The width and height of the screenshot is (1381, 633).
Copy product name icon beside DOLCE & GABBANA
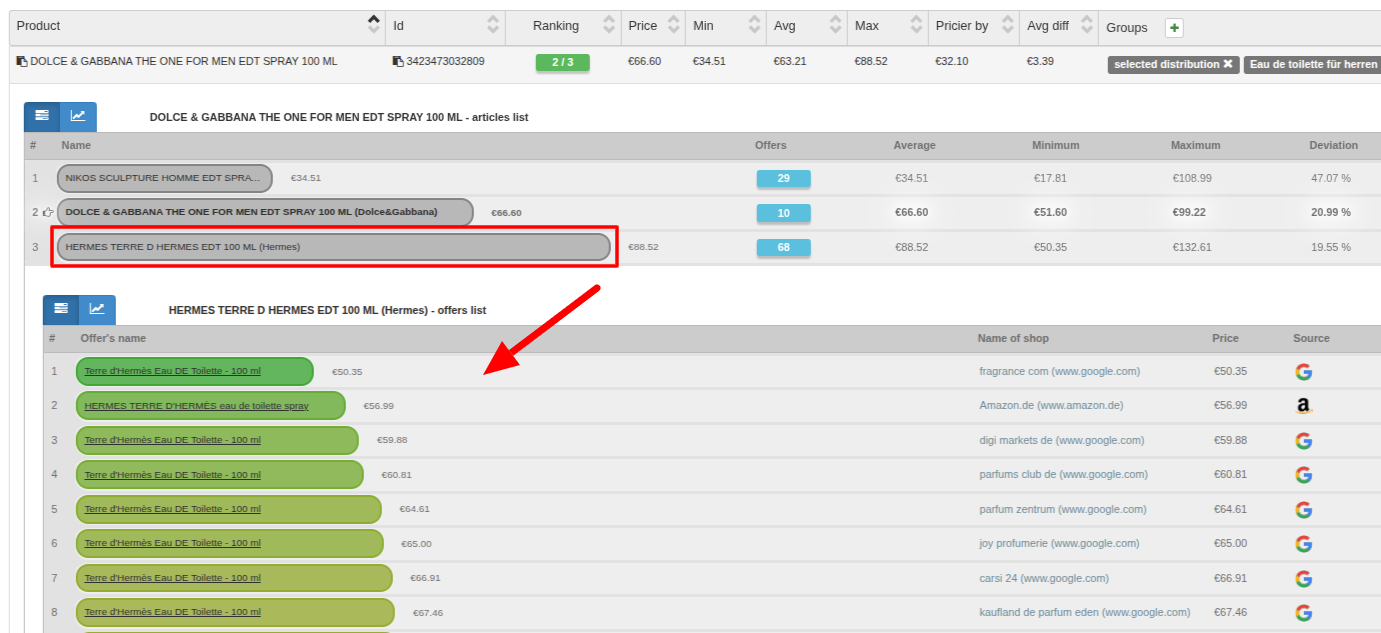tap(22, 62)
